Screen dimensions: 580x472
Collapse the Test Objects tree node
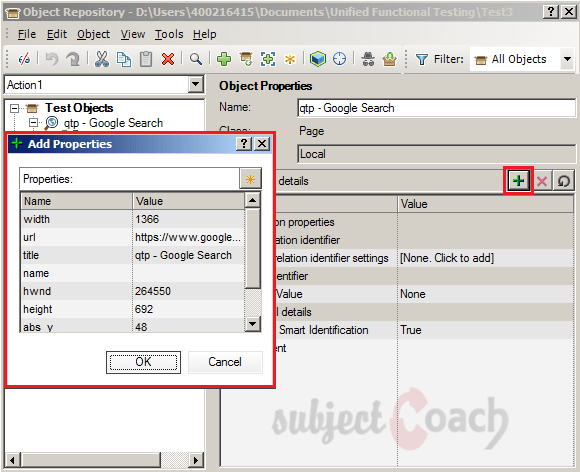14,108
